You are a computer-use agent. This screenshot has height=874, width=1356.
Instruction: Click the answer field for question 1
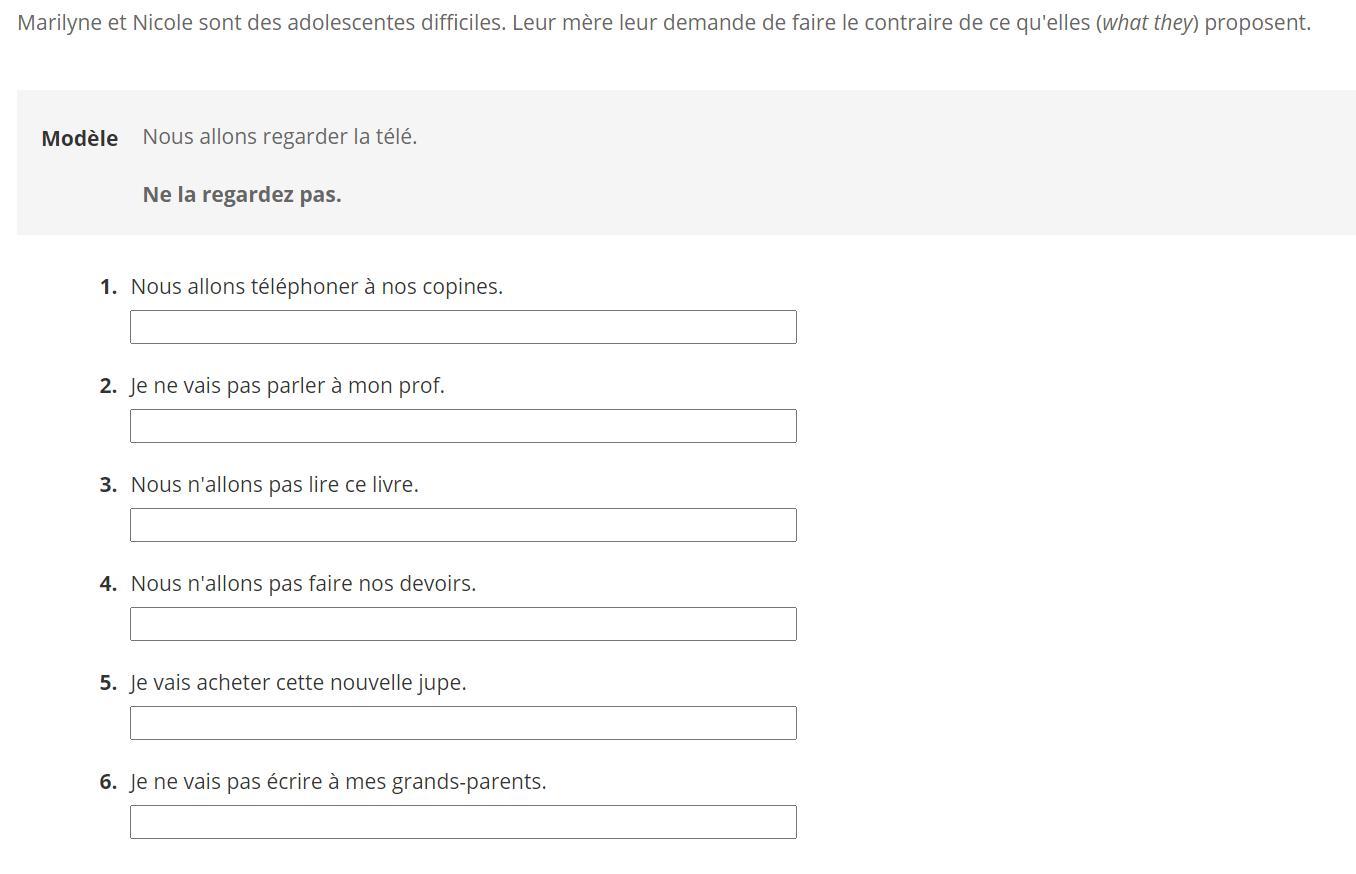click(x=463, y=327)
